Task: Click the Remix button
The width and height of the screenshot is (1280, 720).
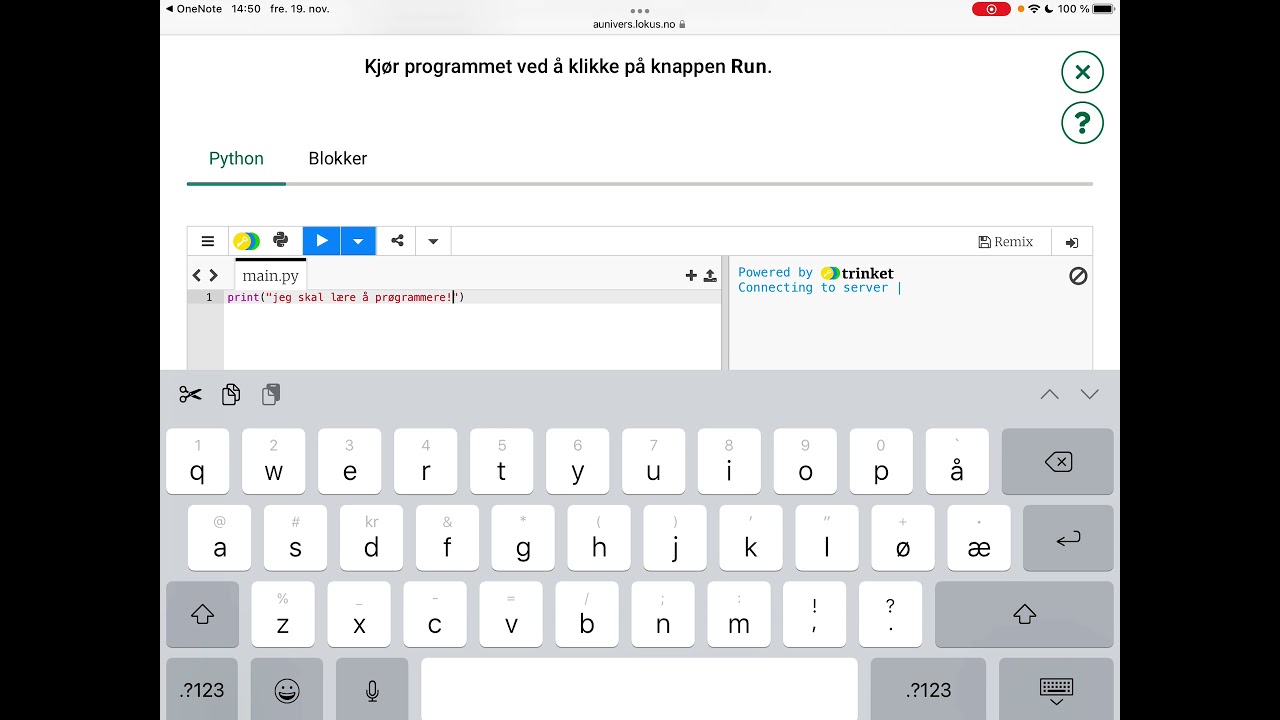Action: [1005, 241]
